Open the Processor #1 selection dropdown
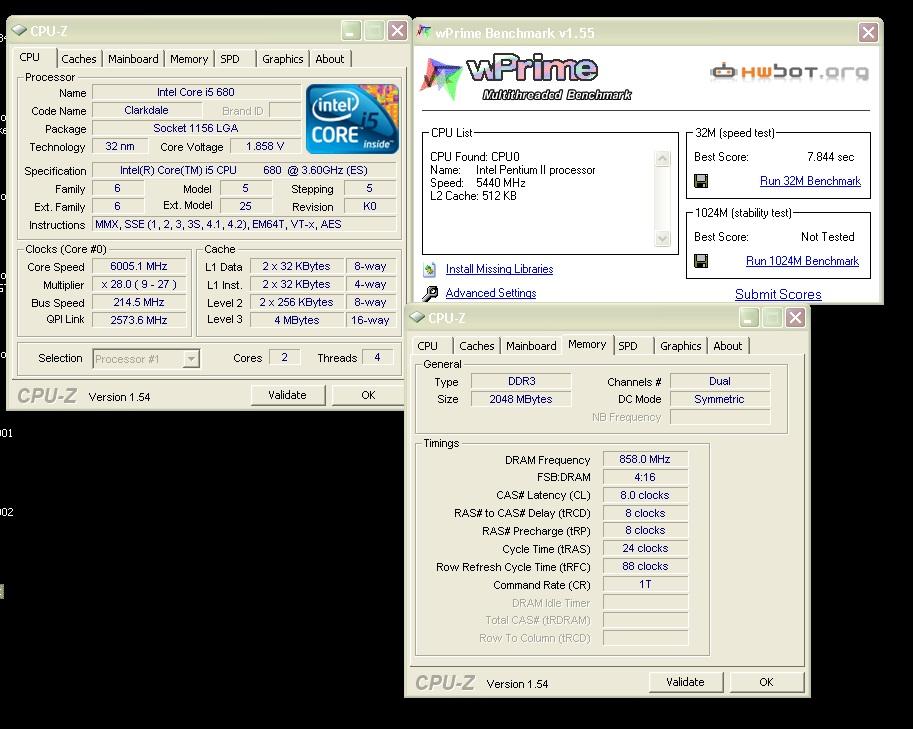 [x=191, y=359]
